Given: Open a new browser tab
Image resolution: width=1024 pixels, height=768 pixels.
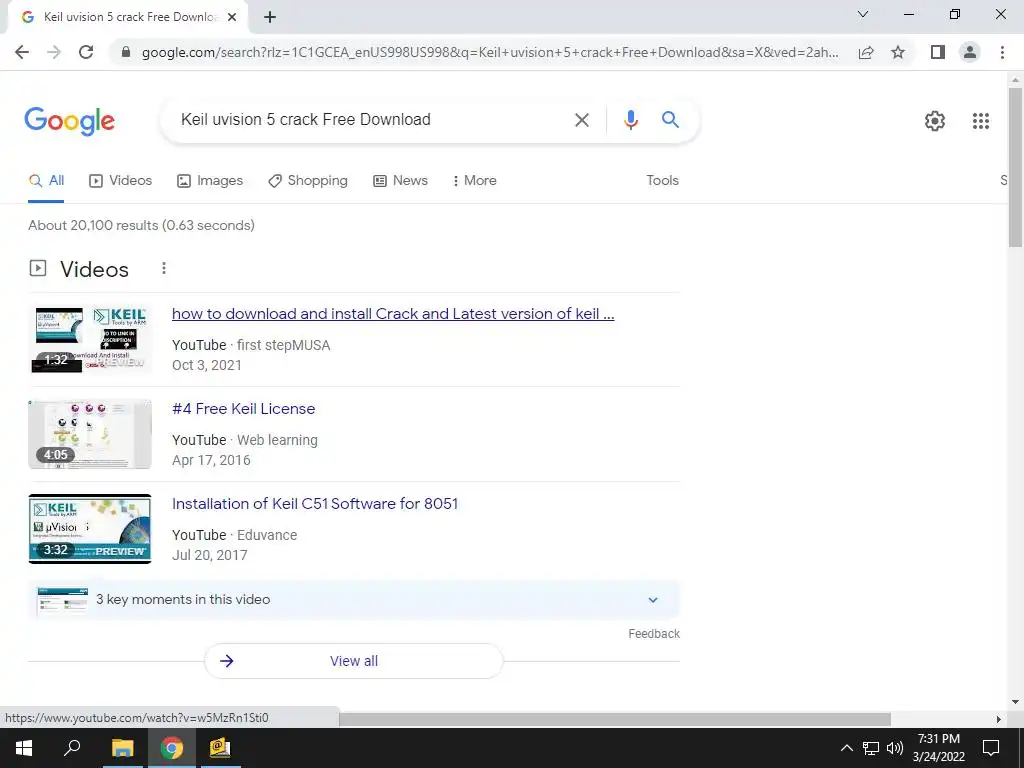Looking at the screenshot, I should [270, 18].
